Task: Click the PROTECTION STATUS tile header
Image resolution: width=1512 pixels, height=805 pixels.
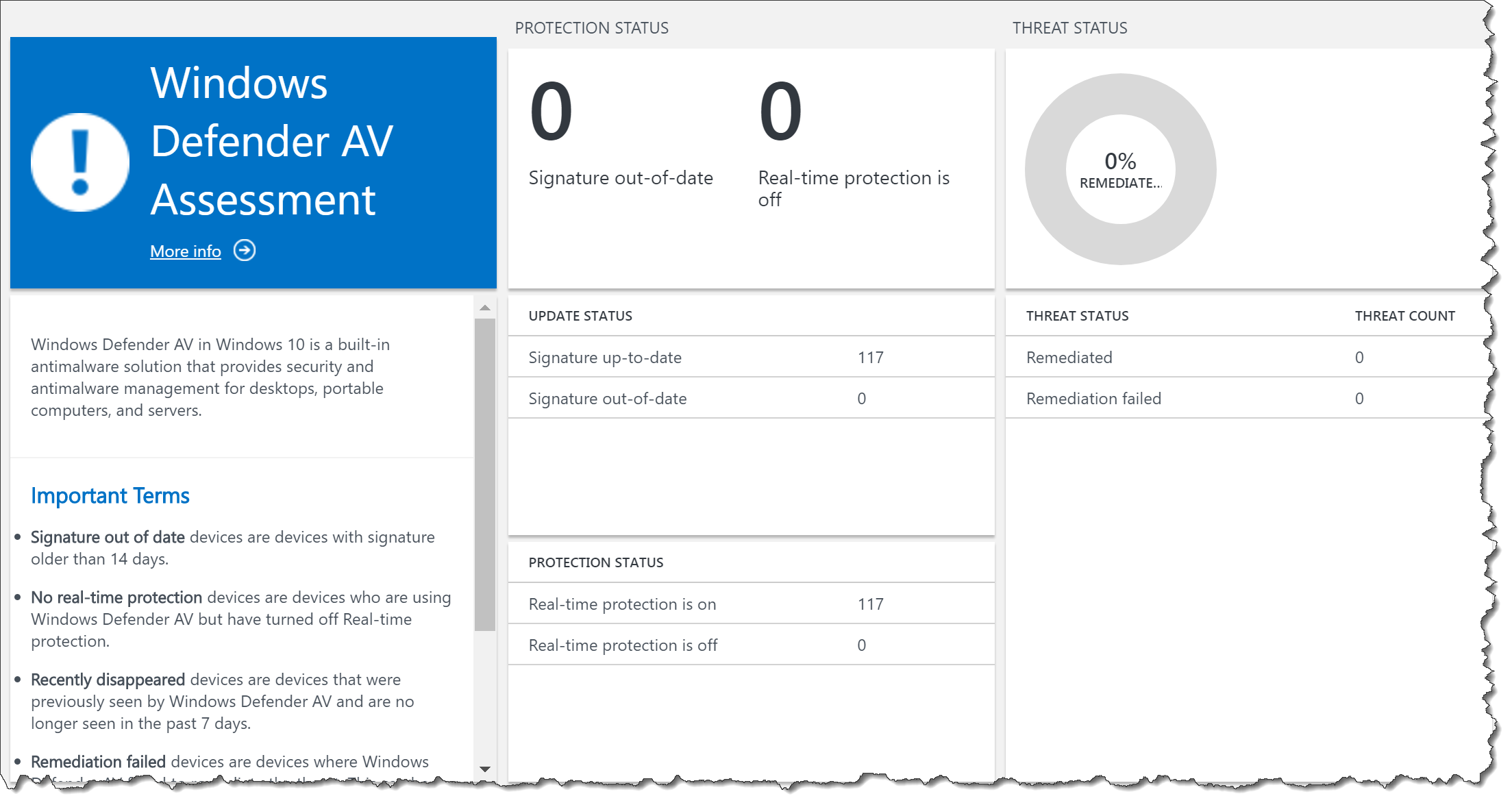Action: 593,28
